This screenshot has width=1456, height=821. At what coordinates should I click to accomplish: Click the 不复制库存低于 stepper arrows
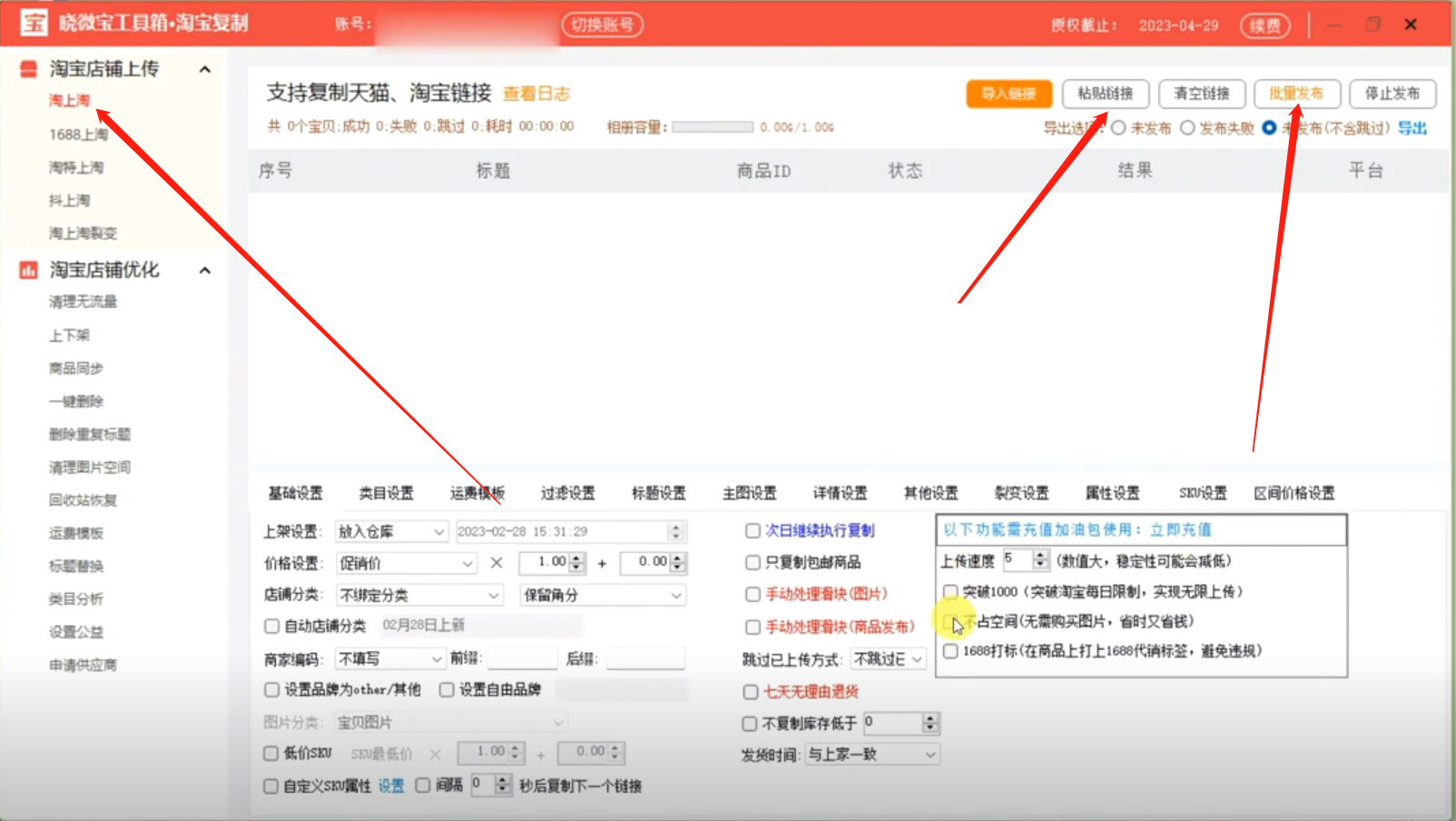[930, 723]
